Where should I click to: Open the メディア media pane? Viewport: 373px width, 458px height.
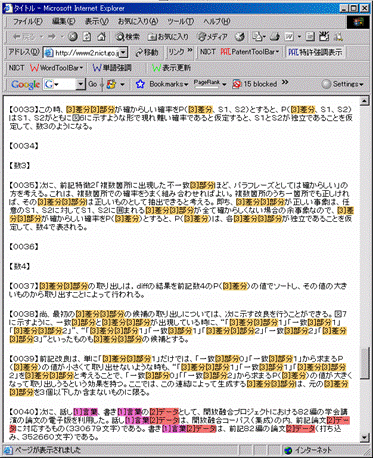pos(212,37)
